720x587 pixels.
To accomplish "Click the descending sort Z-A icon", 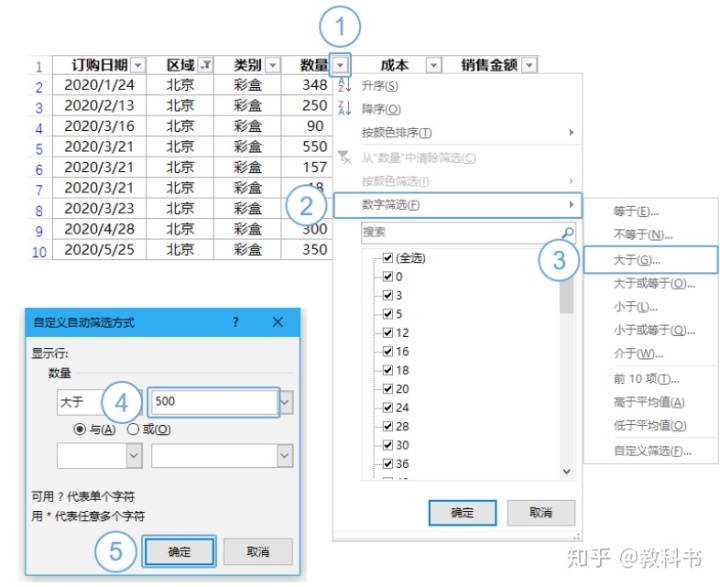I will pos(345,108).
